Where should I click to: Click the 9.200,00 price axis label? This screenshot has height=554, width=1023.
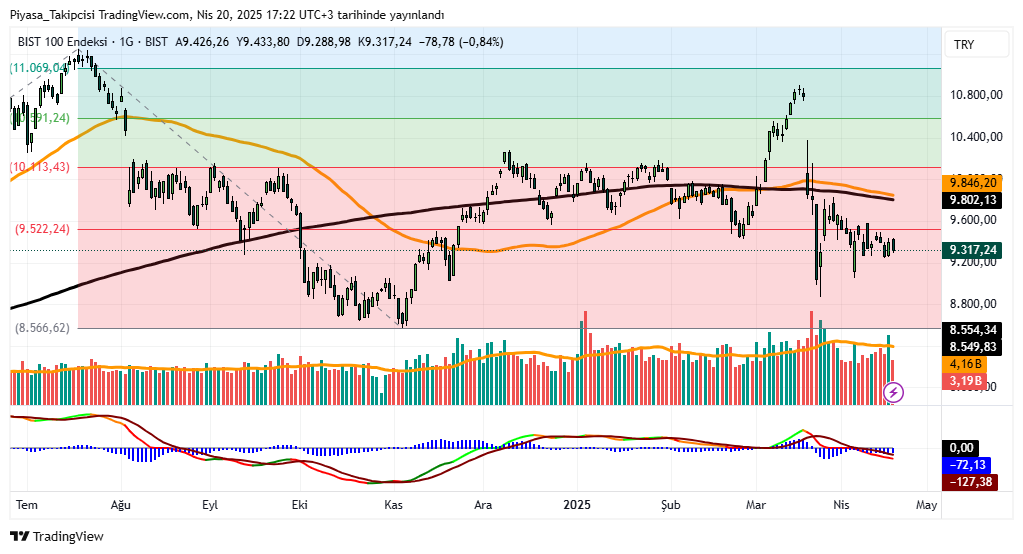coord(973,262)
